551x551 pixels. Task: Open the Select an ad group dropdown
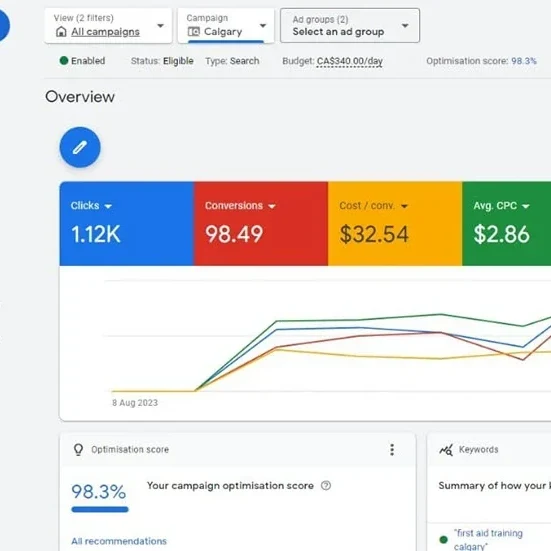[350, 26]
